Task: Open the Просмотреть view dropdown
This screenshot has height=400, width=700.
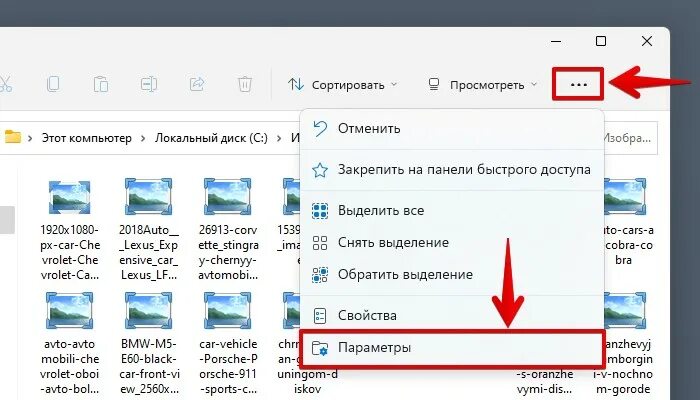Action: coord(482,84)
